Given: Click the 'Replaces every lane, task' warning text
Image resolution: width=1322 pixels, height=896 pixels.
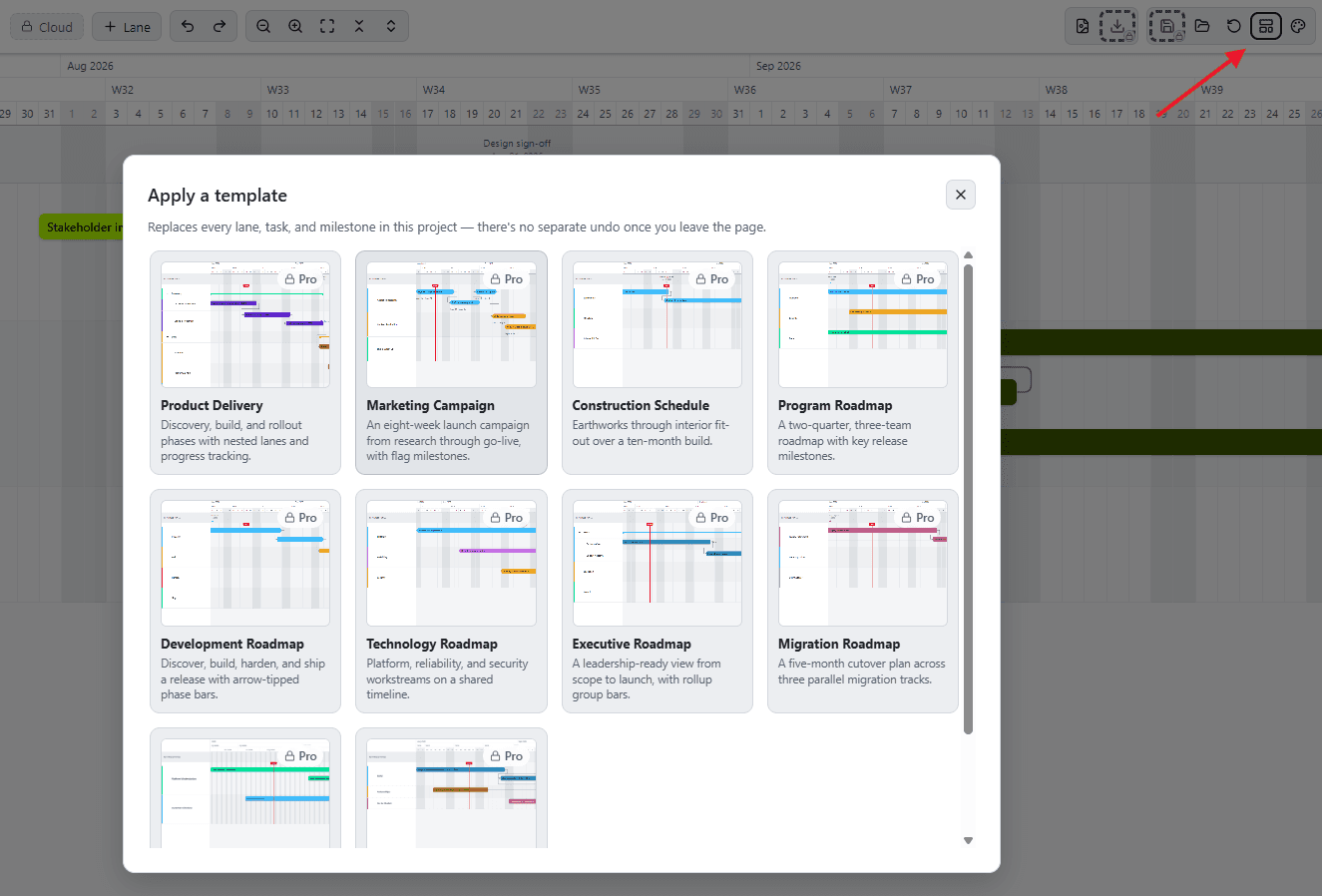Looking at the screenshot, I should tap(457, 227).
